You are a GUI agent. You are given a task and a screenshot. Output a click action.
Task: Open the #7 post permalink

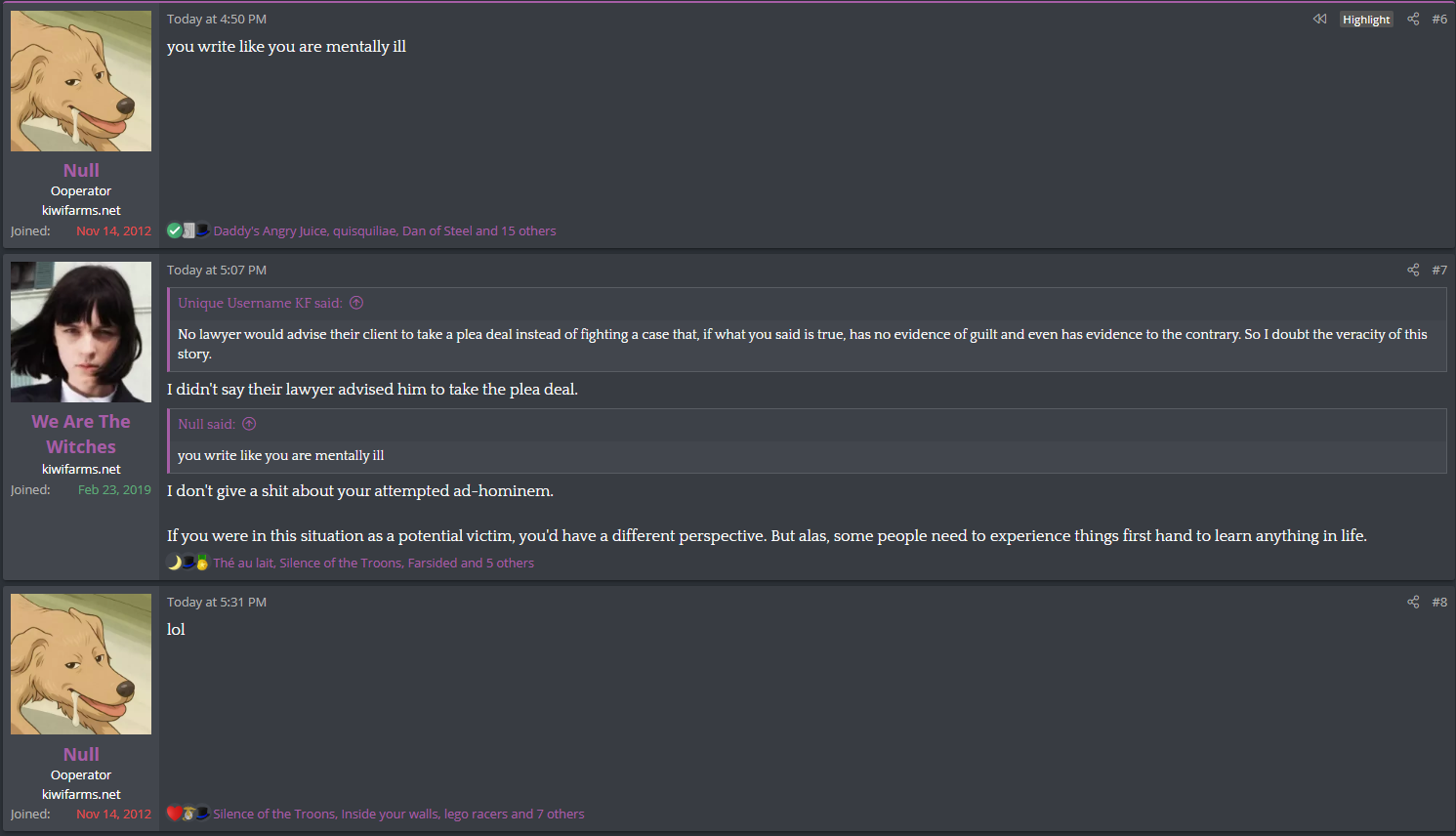pyautogui.click(x=1439, y=270)
